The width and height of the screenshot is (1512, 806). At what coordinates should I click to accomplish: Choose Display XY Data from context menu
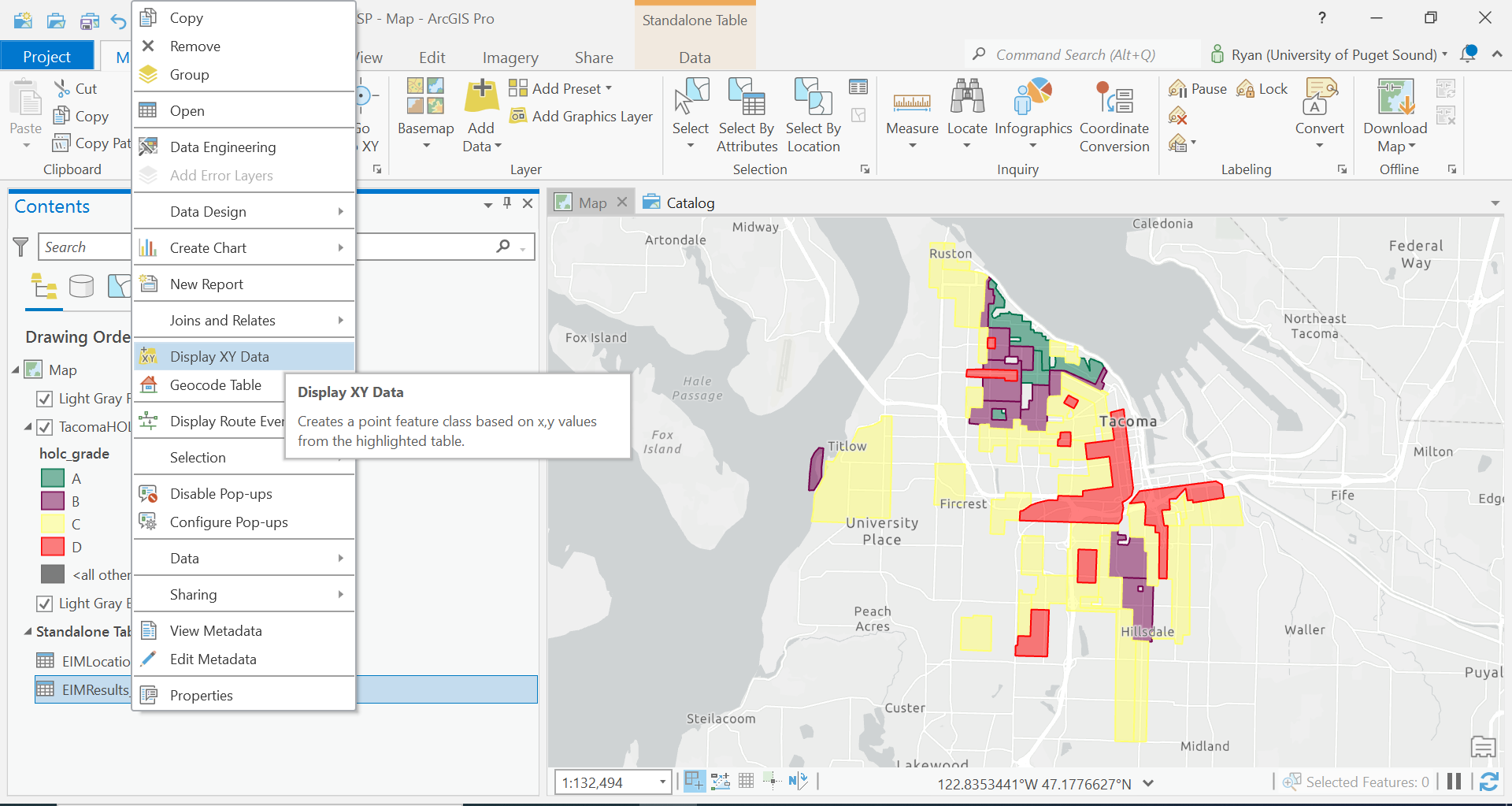coord(220,357)
